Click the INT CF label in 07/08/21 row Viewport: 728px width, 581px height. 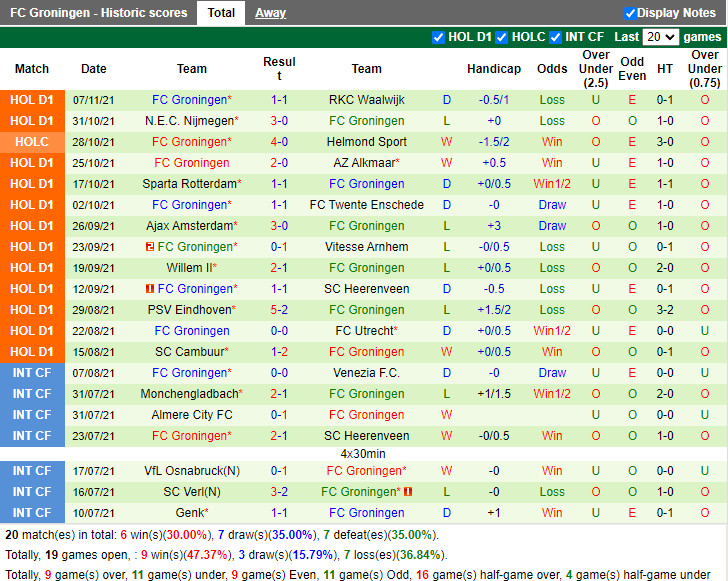32,372
